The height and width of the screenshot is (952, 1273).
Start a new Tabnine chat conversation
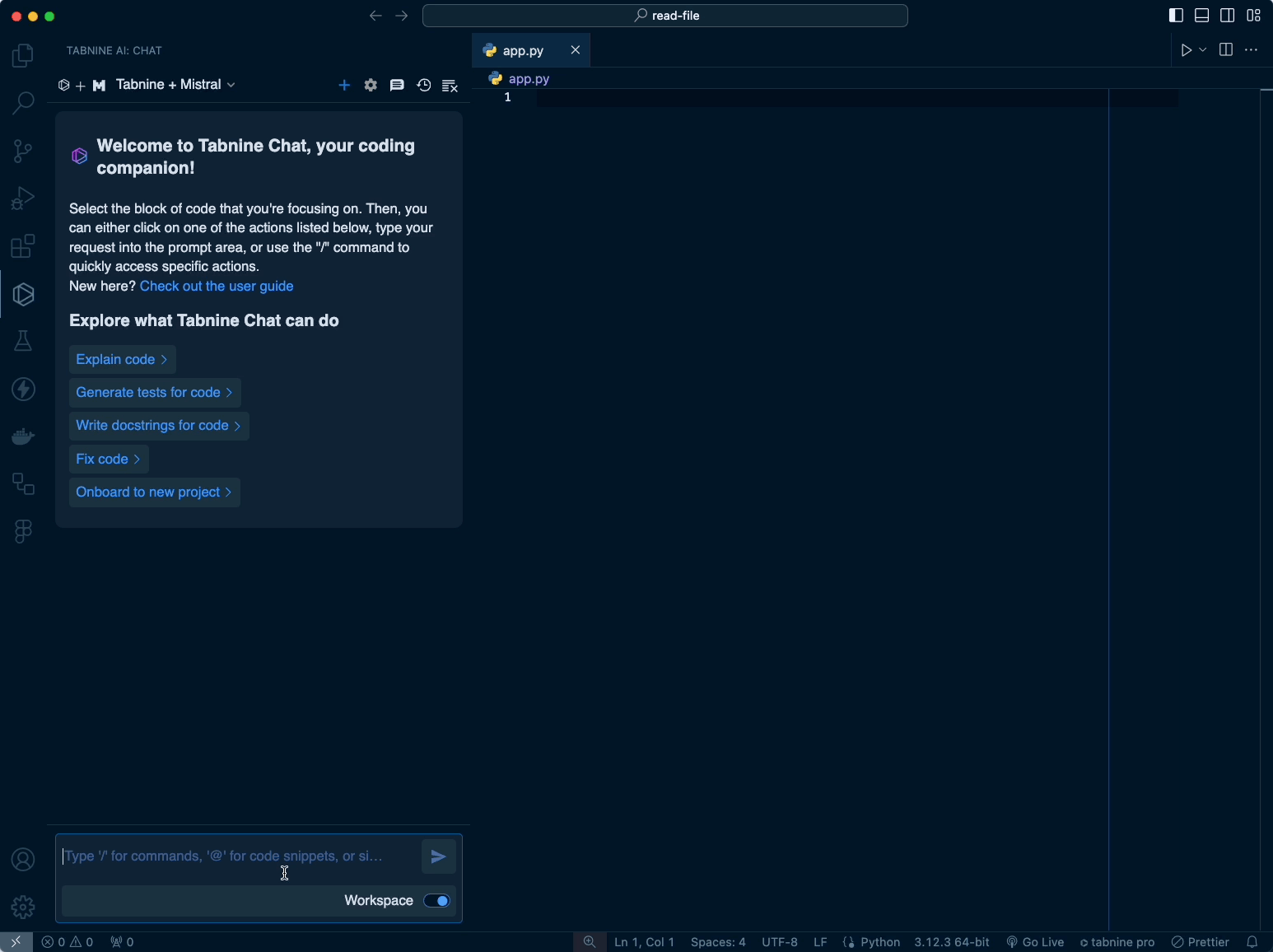click(344, 85)
